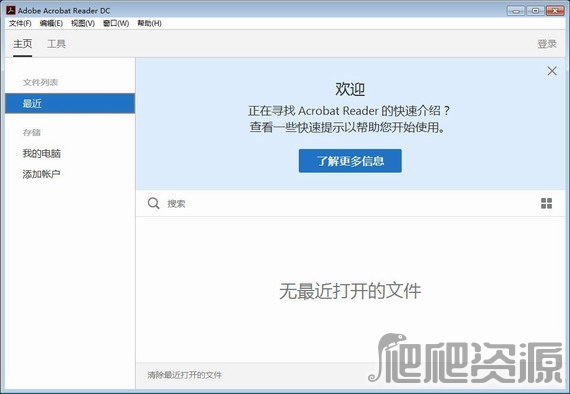The width and height of the screenshot is (570, 394).
Task: Choose 添加帐户 in the sidebar
Action: click(x=41, y=174)
